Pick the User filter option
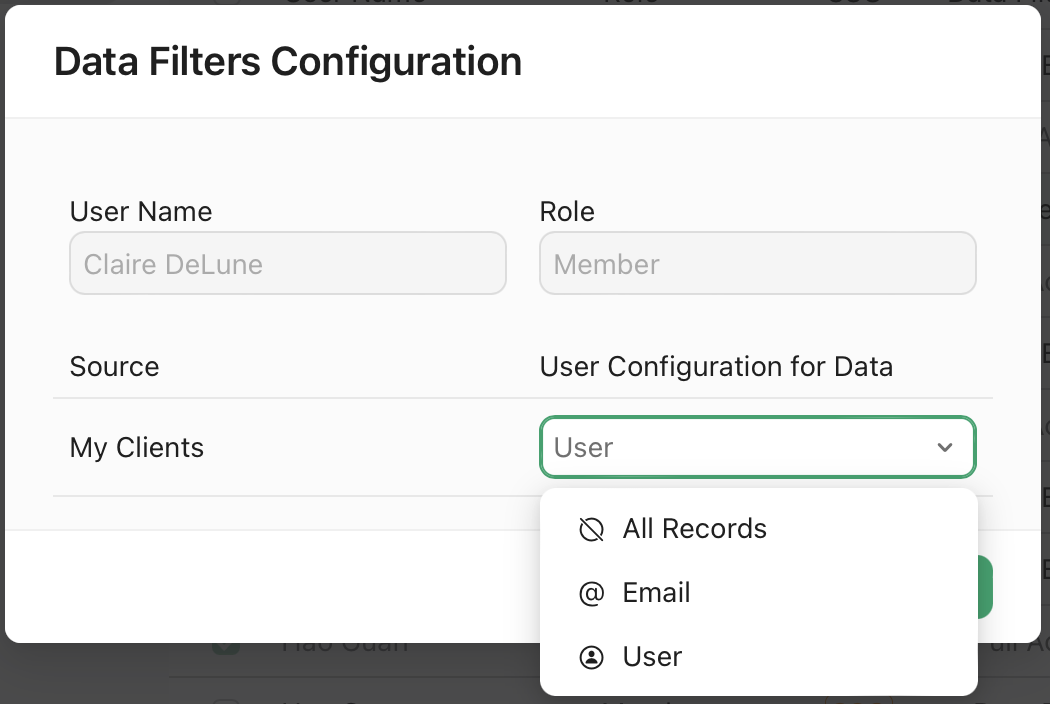Viewport: 1050px width, 704px height. pos(653,656)
